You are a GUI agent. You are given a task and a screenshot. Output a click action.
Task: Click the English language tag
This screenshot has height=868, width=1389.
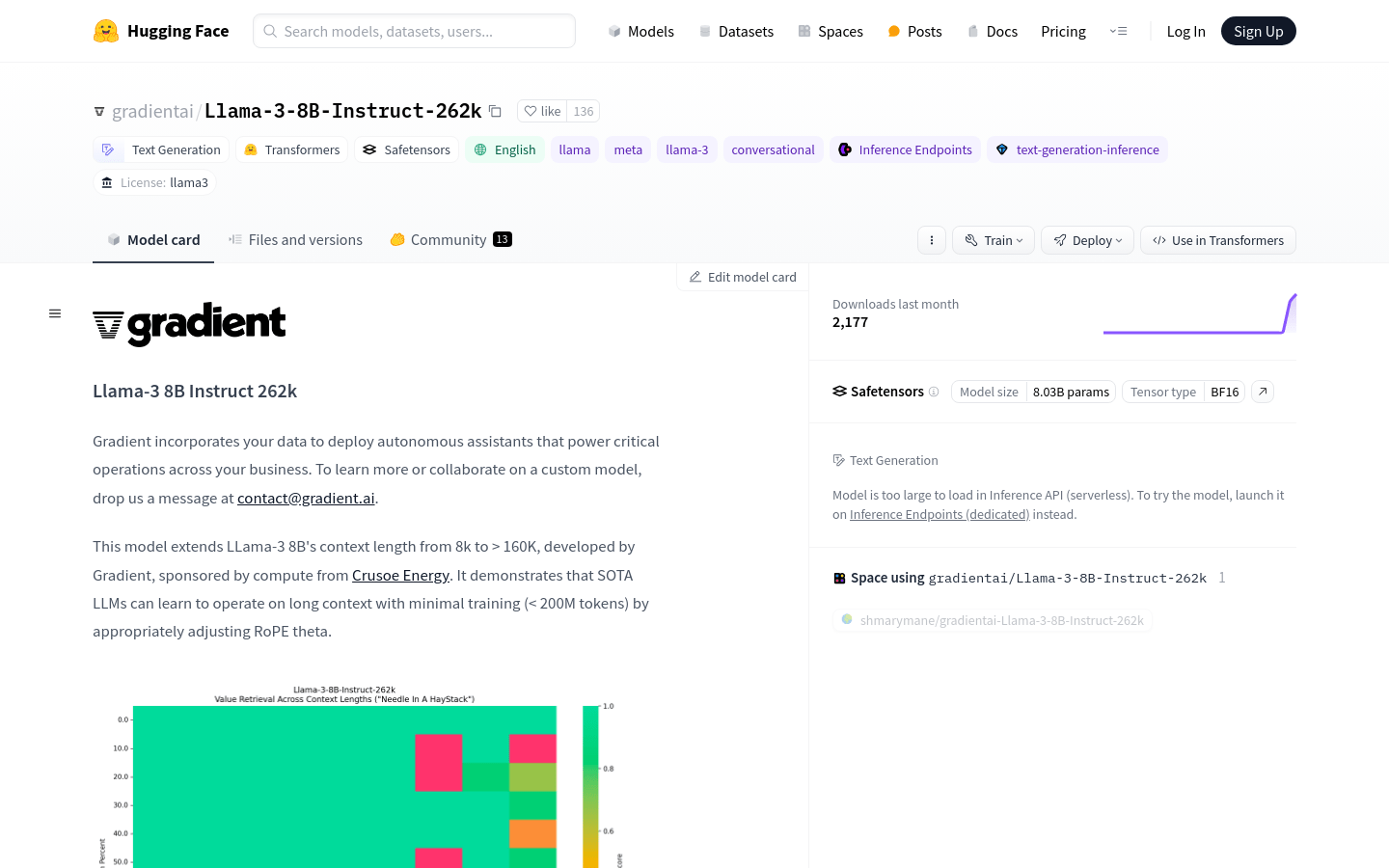point(504,149)
